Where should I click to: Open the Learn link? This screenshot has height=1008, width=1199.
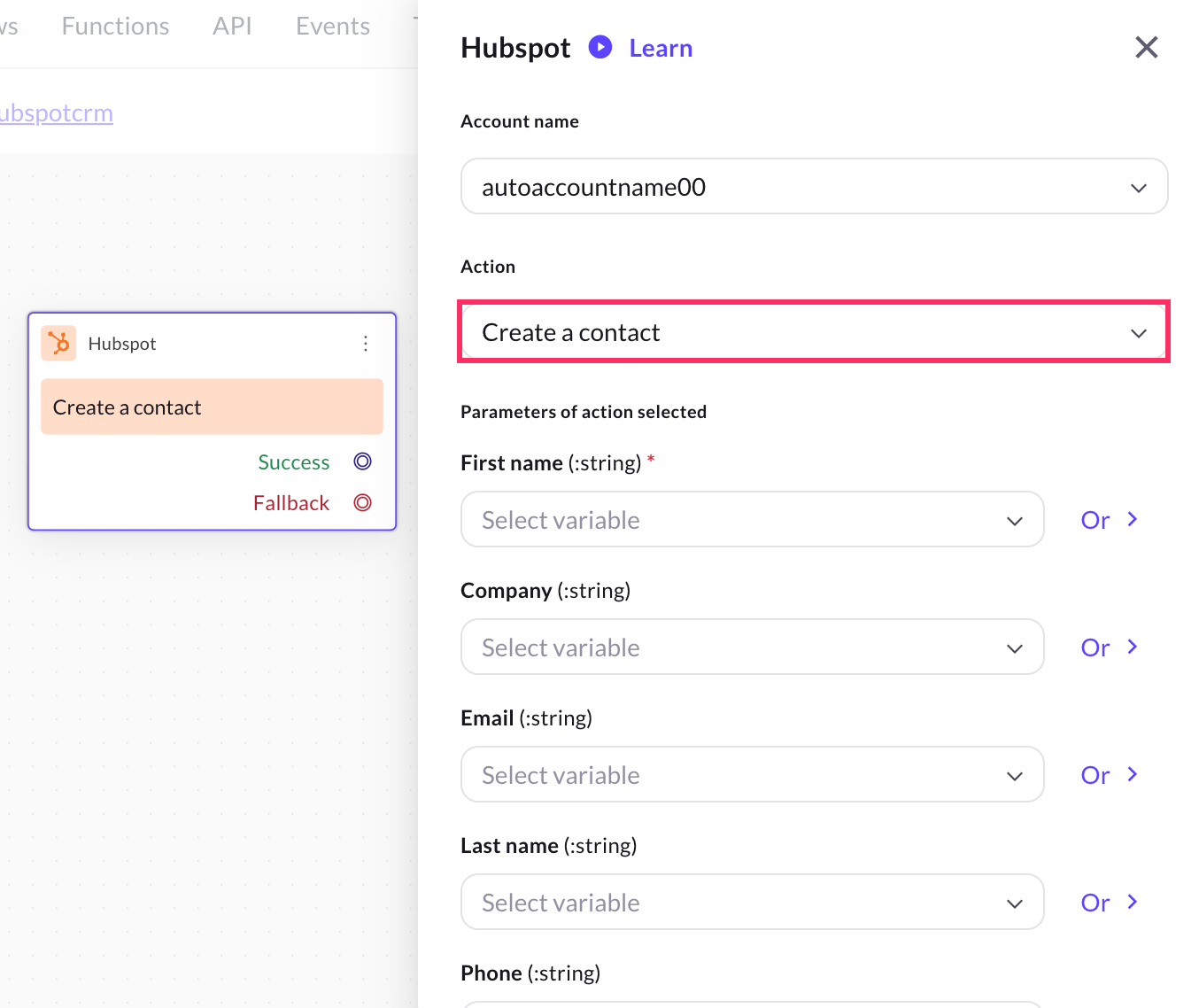pyautogui.click(x=661, y=48)
